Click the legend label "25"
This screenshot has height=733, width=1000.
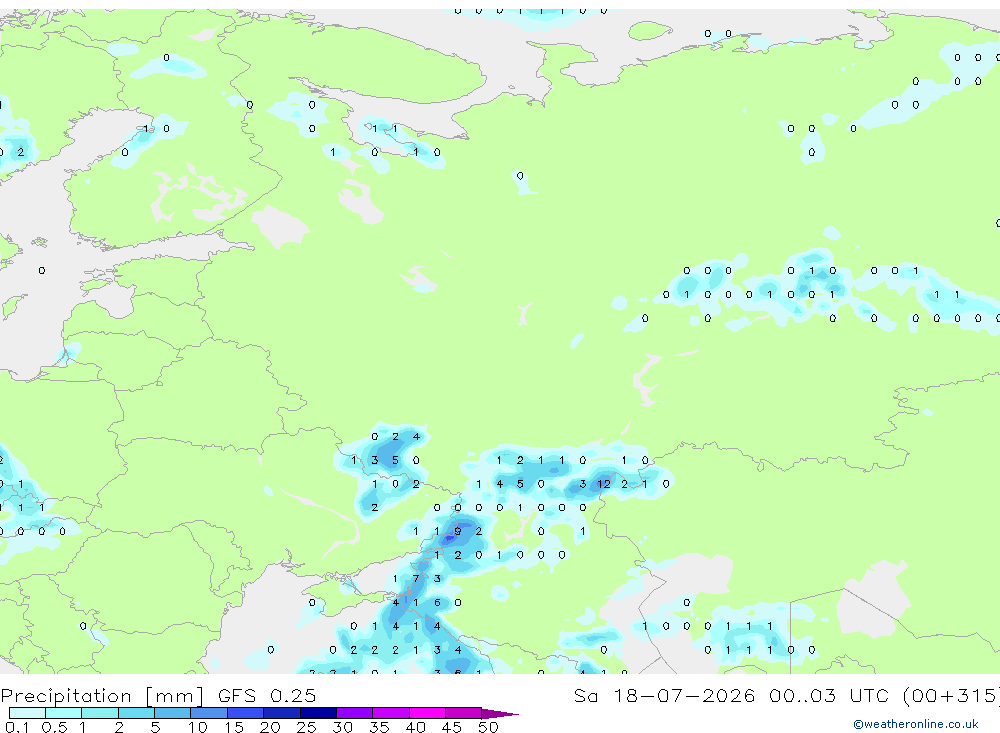tap(306, 727)
